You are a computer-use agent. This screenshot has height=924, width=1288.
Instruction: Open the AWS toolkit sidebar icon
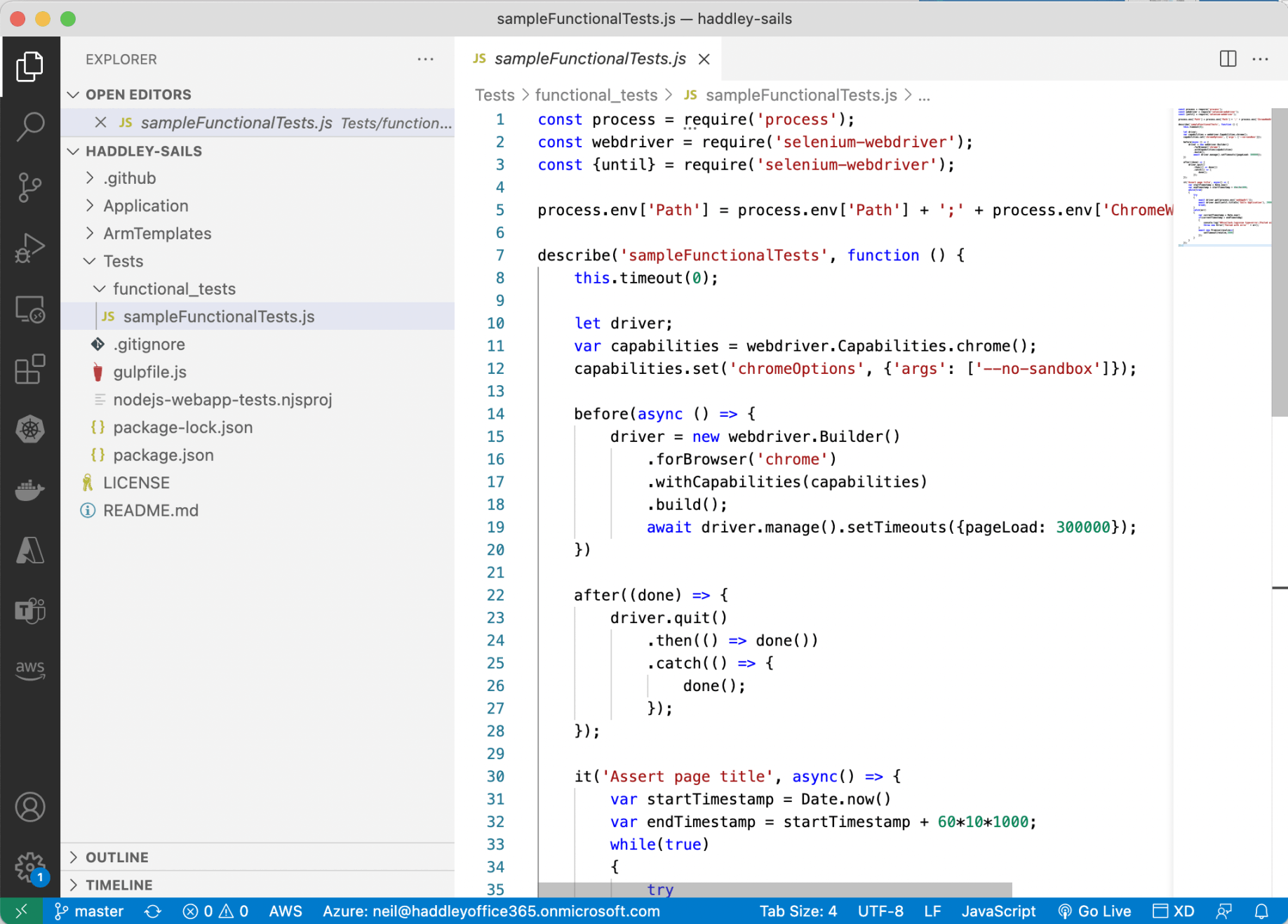(30, 669)
